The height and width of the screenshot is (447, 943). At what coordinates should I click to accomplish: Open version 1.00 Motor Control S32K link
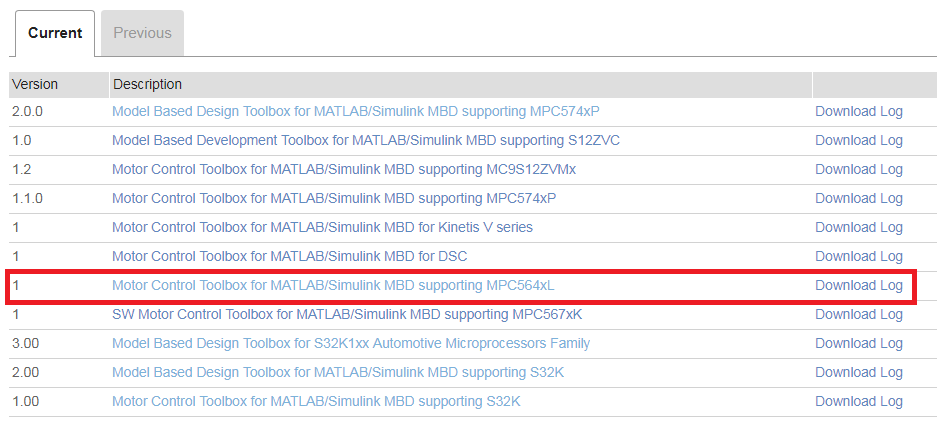point(315,401)
